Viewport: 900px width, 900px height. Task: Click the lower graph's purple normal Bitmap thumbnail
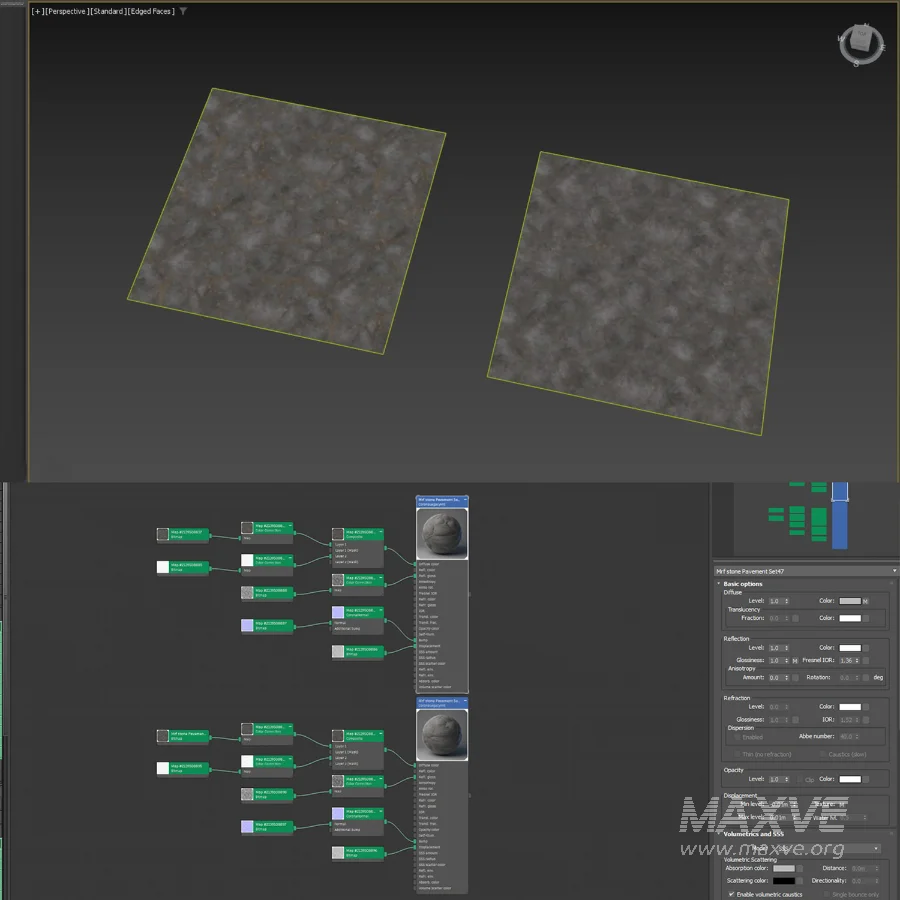(247, 827)
